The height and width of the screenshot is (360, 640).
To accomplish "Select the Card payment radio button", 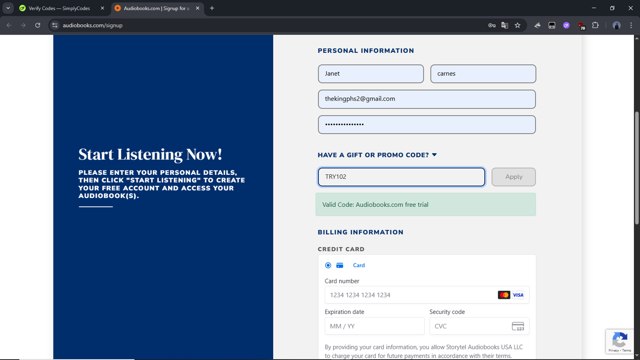I will [328, 265].
